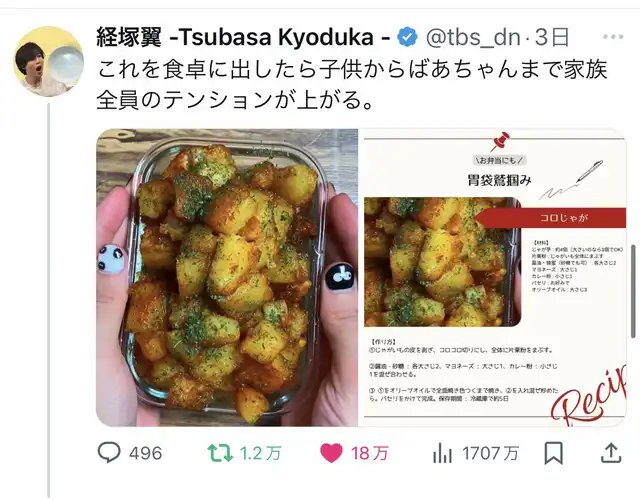Image resolution: width=640 pixels, height=500 pixels.
Task: Click the 496 reply count
Action: coord(145,453)
